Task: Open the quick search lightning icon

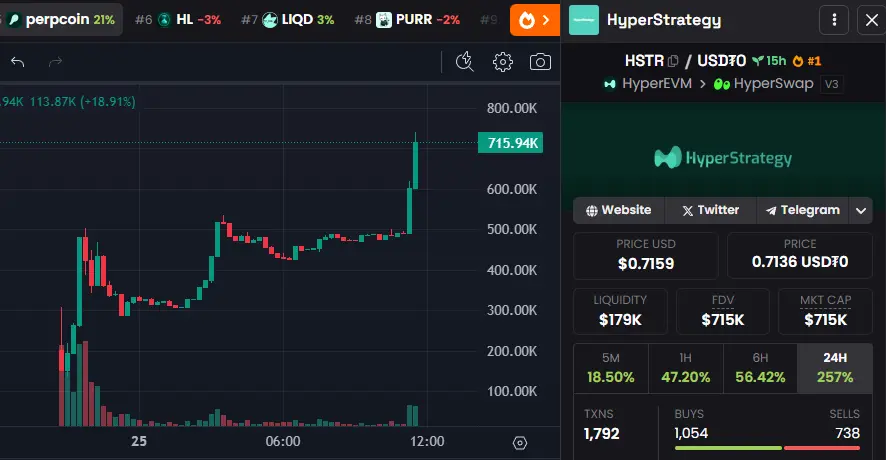Action: 464,62
